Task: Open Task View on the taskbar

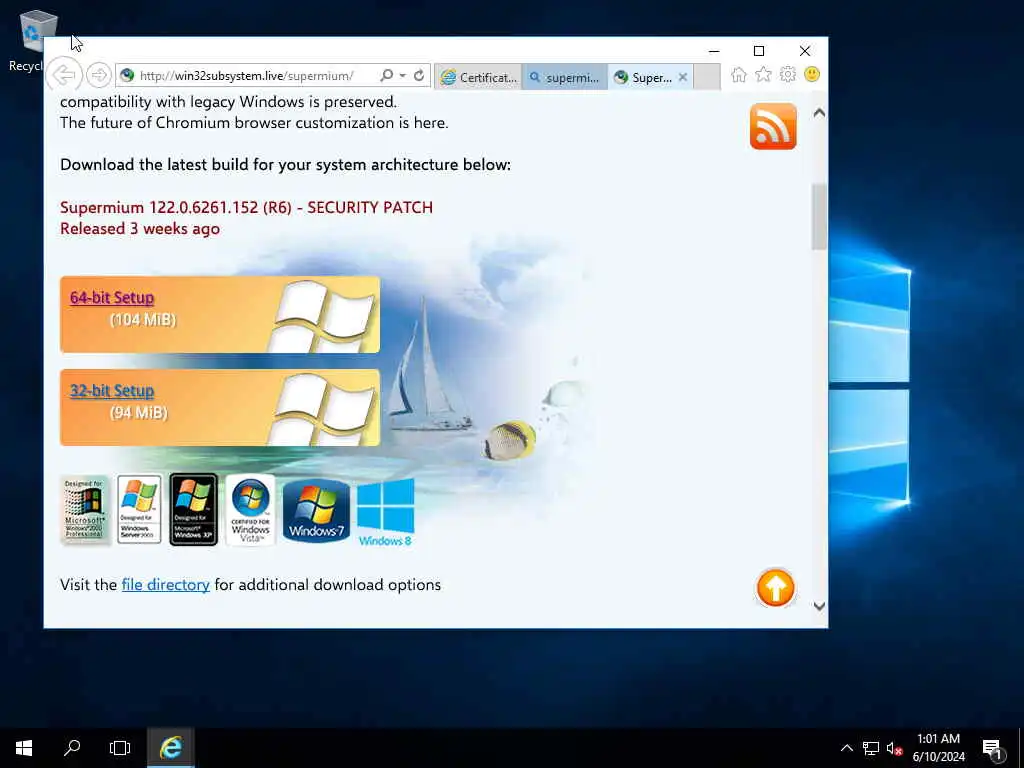Action: (120, 748)
